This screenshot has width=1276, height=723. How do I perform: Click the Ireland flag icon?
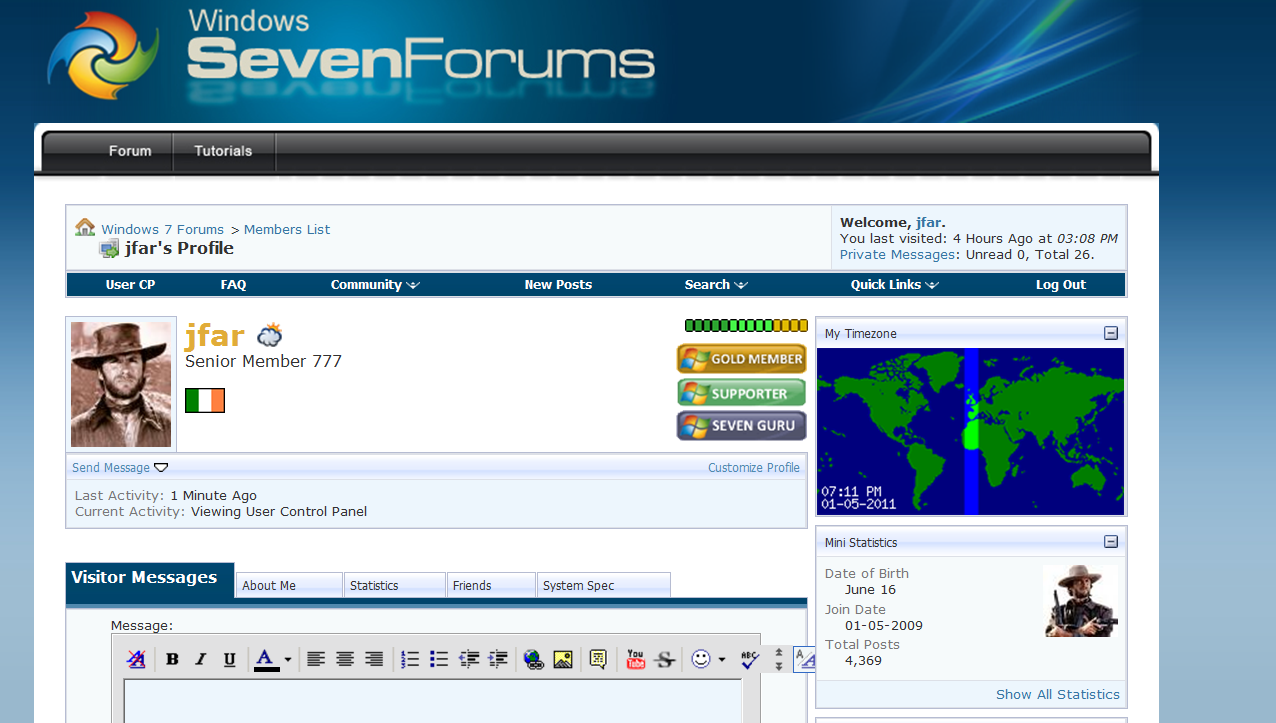205,400
